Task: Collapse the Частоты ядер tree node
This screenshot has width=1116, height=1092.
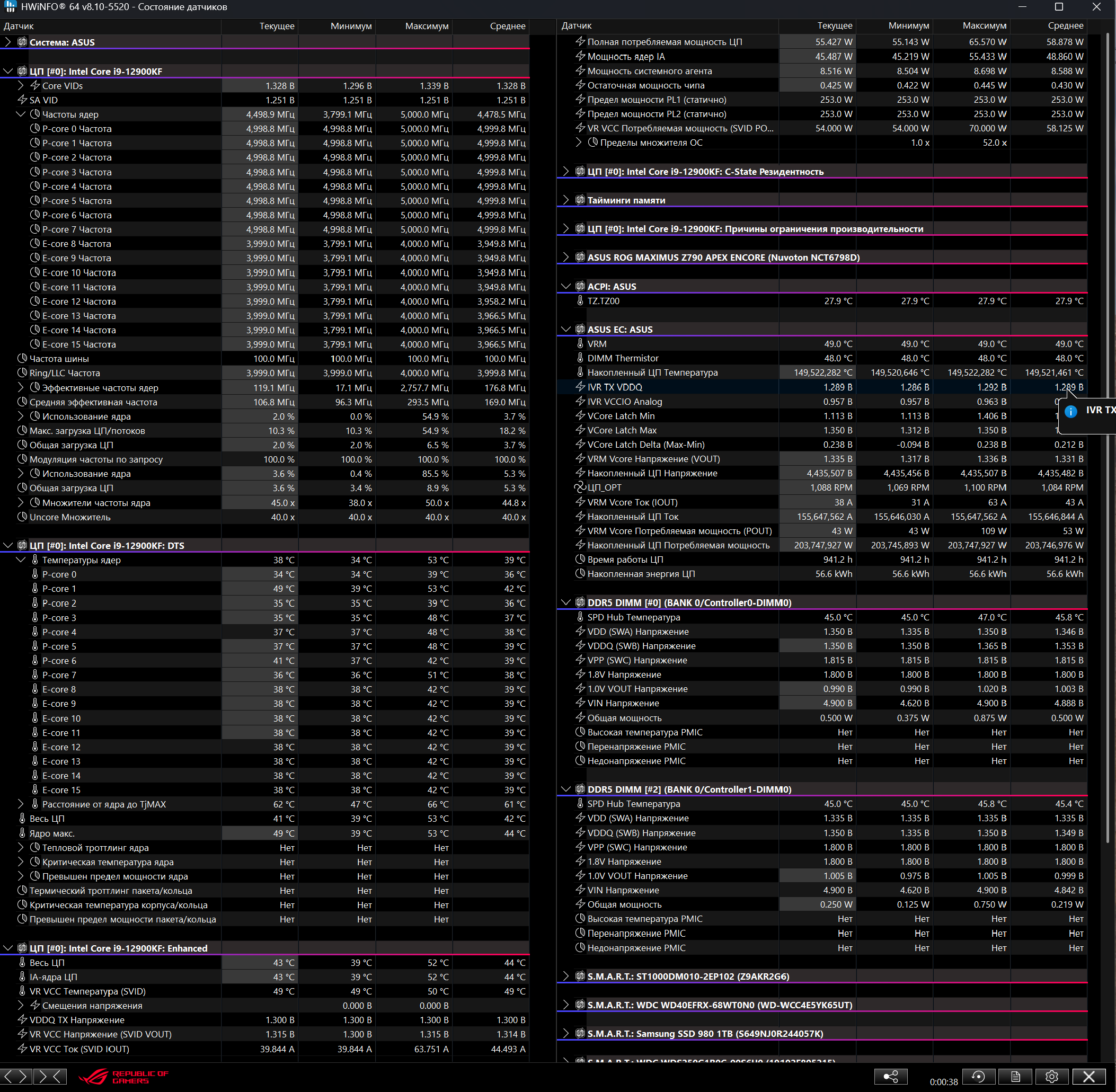Action: click(x=21, y=114)
